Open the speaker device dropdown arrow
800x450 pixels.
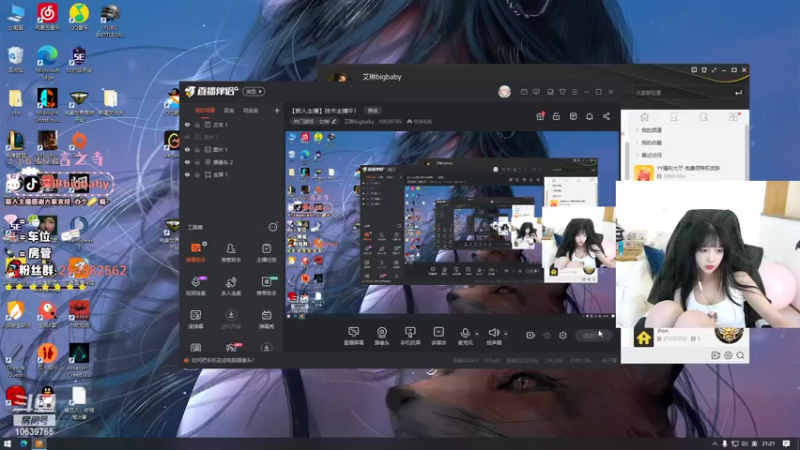(x=506, y=334)
